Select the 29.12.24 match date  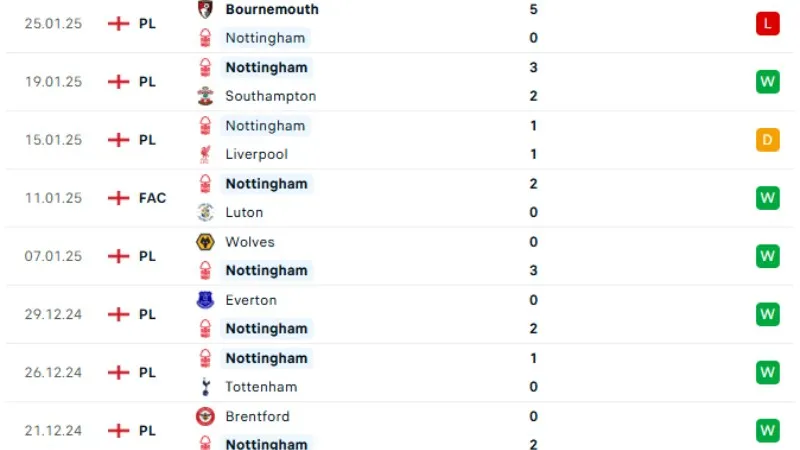53,314
